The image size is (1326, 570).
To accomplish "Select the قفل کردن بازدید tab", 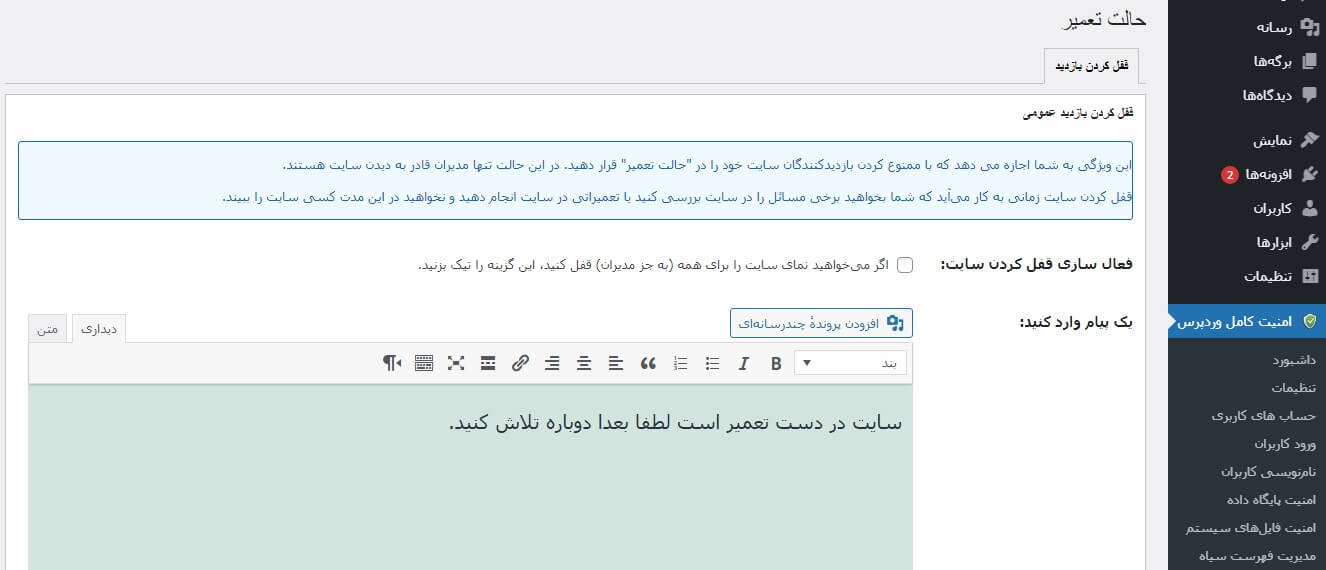I will (x=1091, y=65).
